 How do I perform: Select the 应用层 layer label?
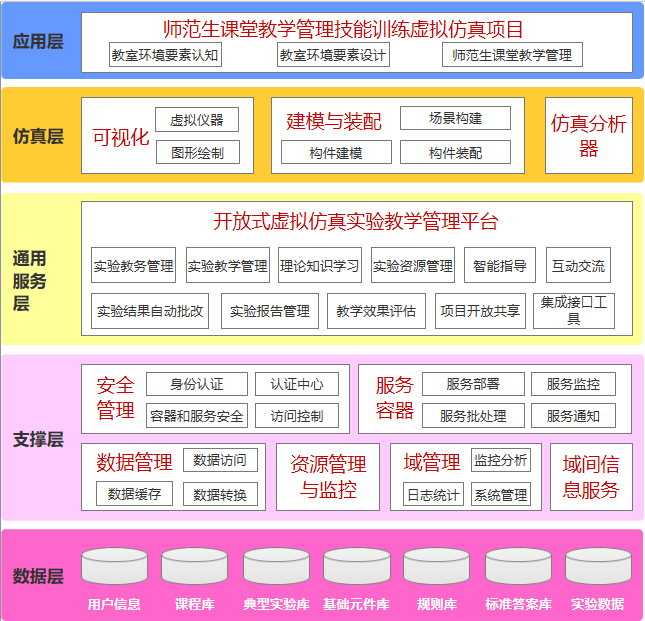pyautogui.click(x=38, y=42)
